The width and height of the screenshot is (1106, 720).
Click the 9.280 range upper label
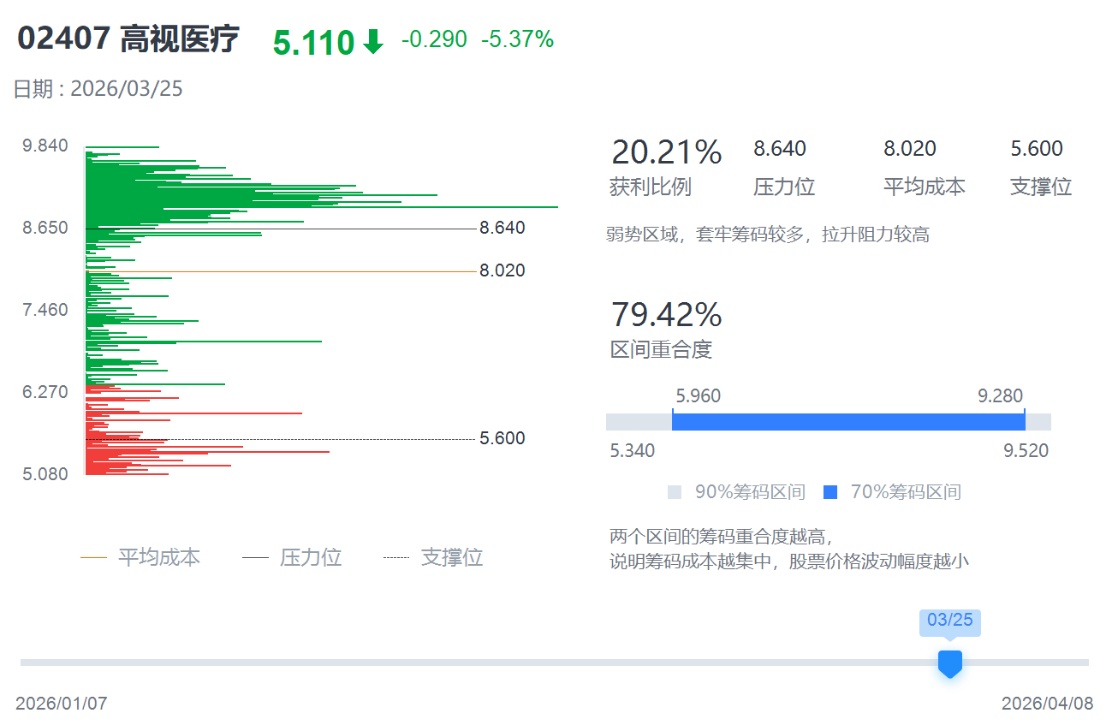(999, 396)
